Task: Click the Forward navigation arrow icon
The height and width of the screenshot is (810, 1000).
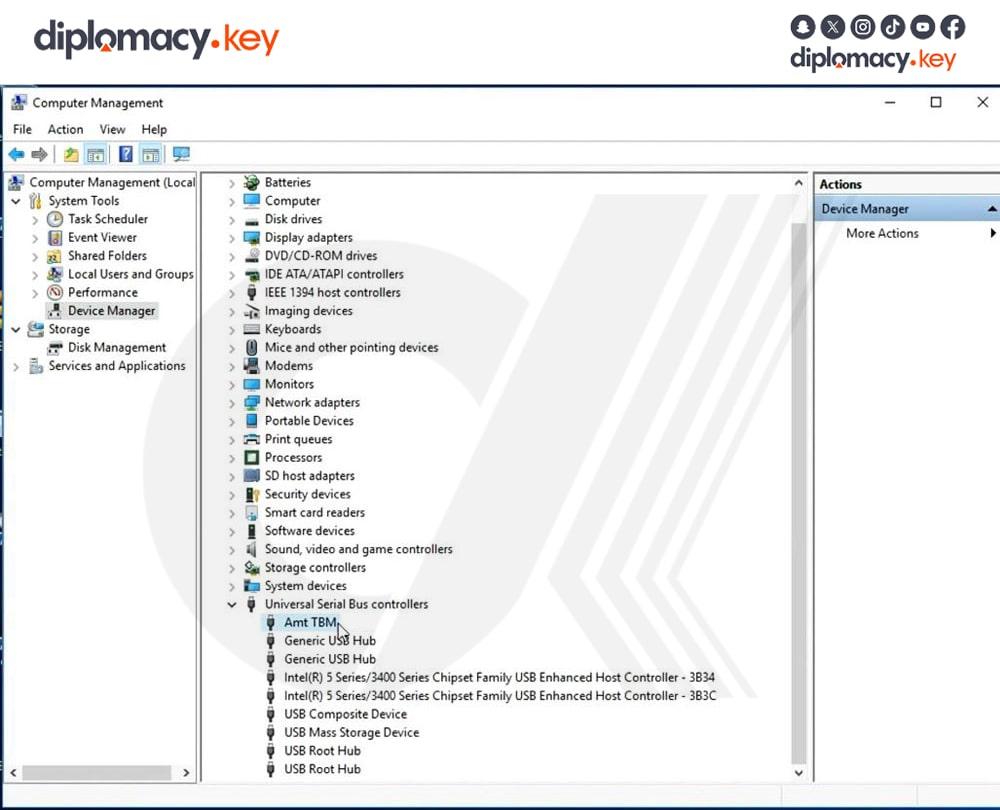Action: point(38,153)
